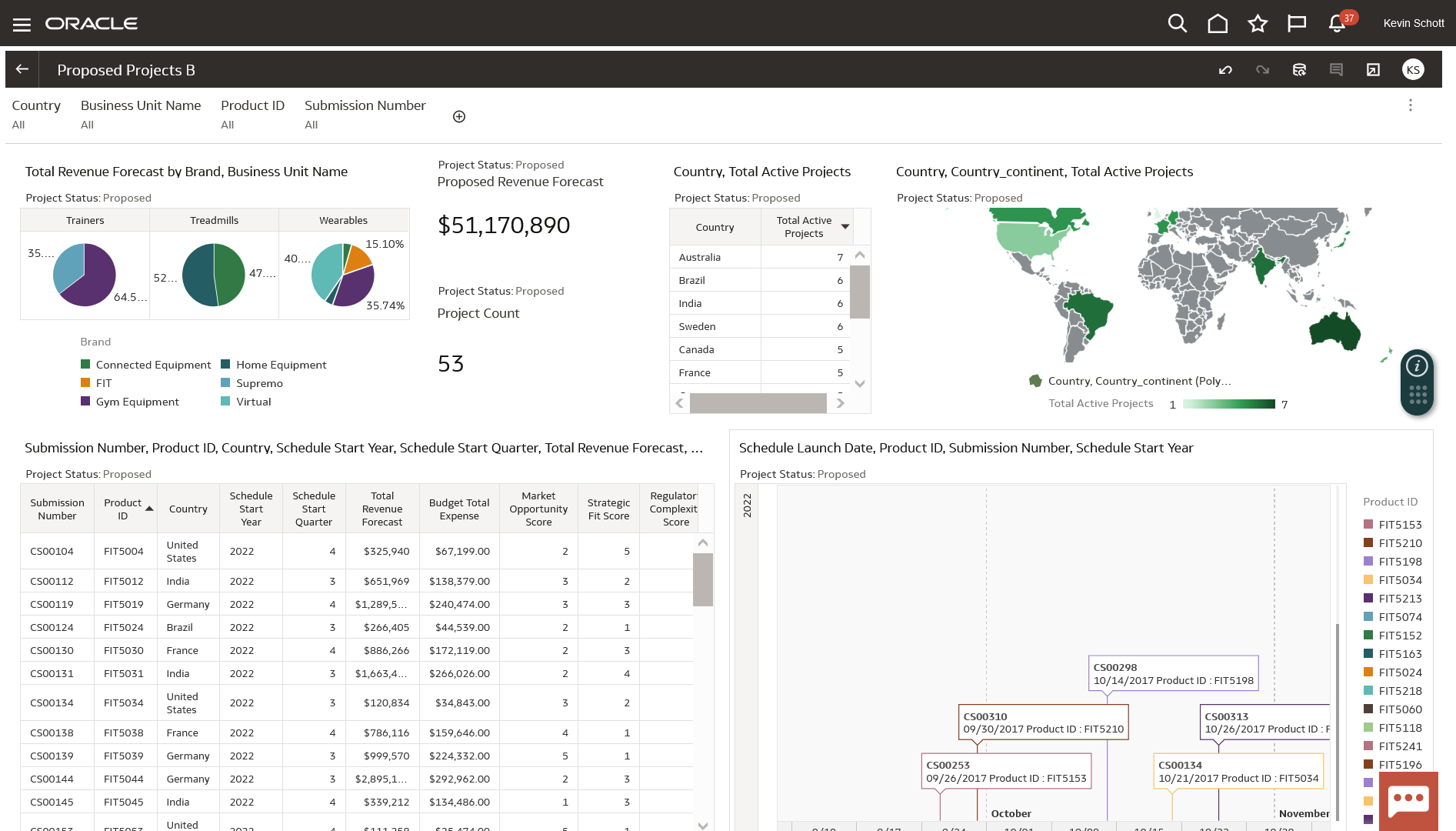The width and height of the screenshot is (1456, 831).
Task: Click the back arrow beside Proposed Projects B
Action: pos(22,69)
